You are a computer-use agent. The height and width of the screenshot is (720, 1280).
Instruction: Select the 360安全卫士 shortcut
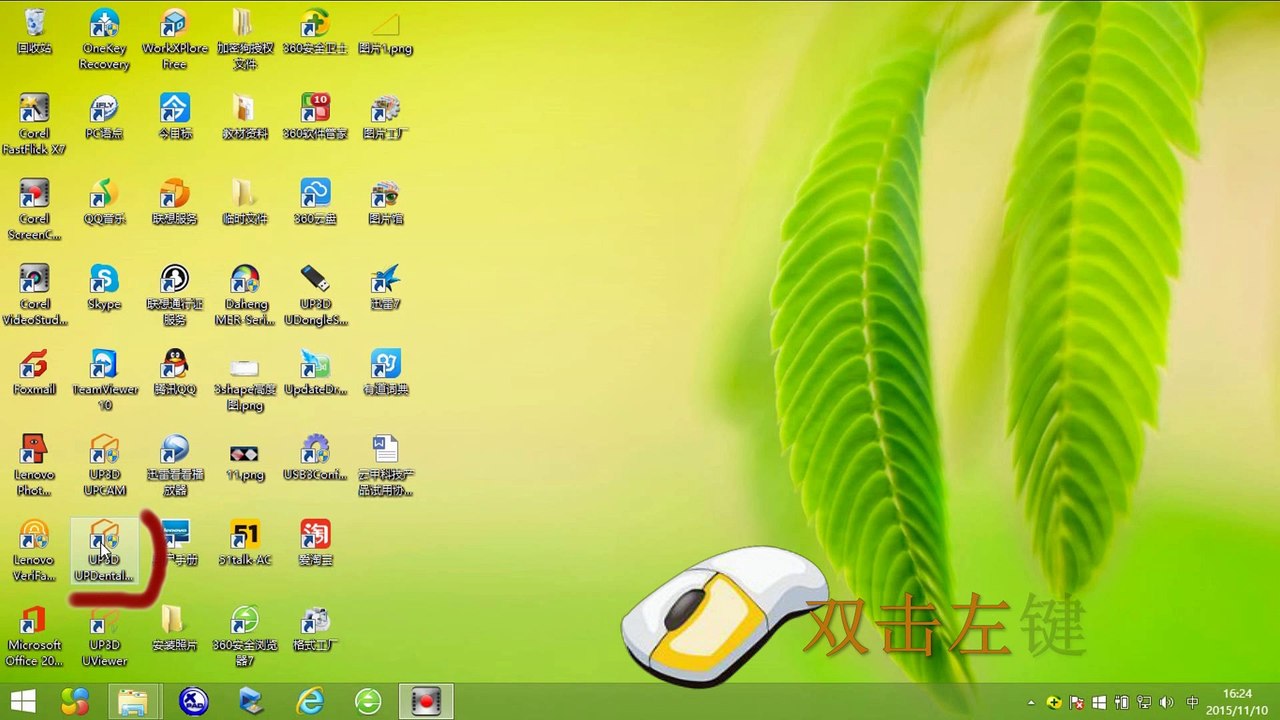(315, 31)
